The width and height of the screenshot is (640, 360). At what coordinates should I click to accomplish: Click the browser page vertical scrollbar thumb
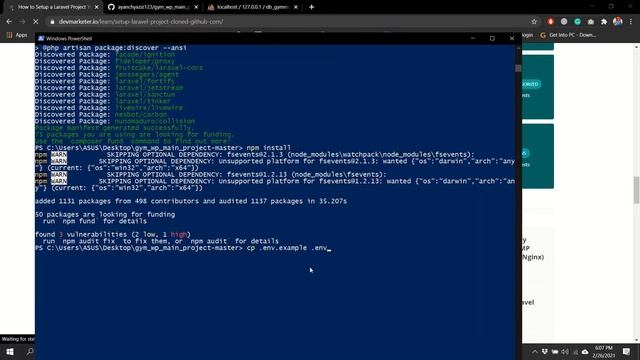636,190
